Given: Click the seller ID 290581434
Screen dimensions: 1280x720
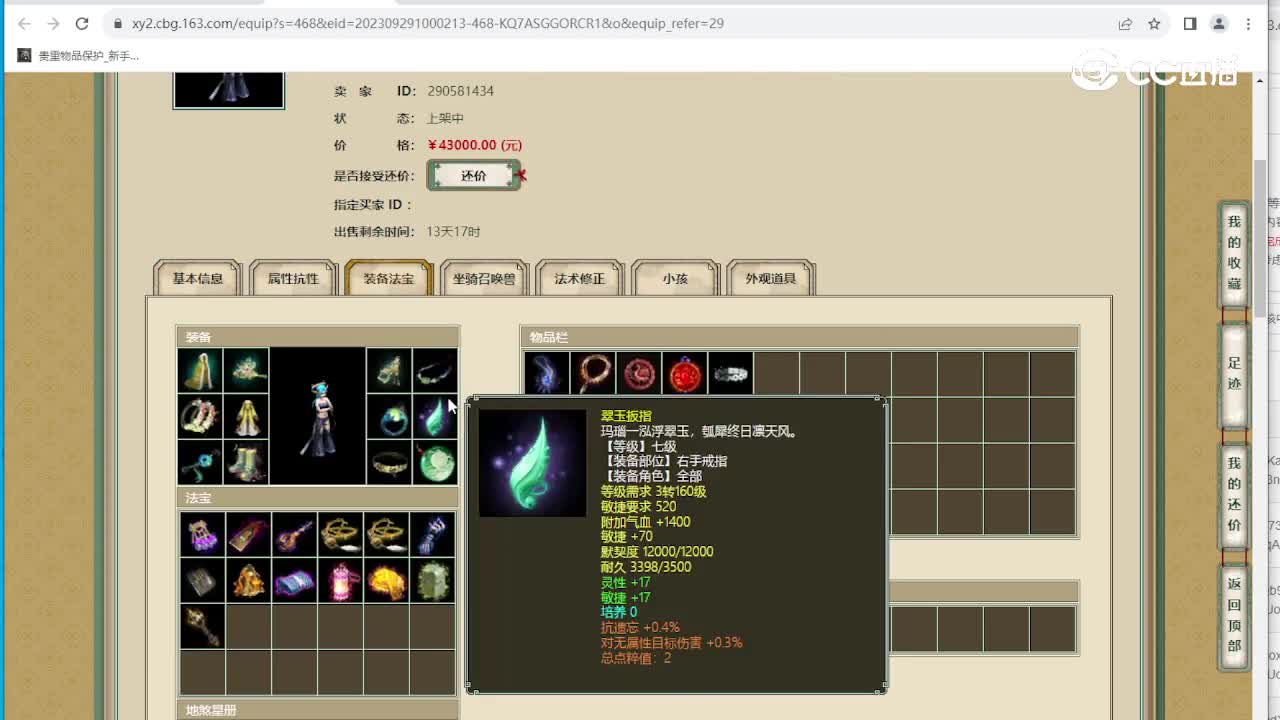Looking at the screenshot, I should [461, 91].
